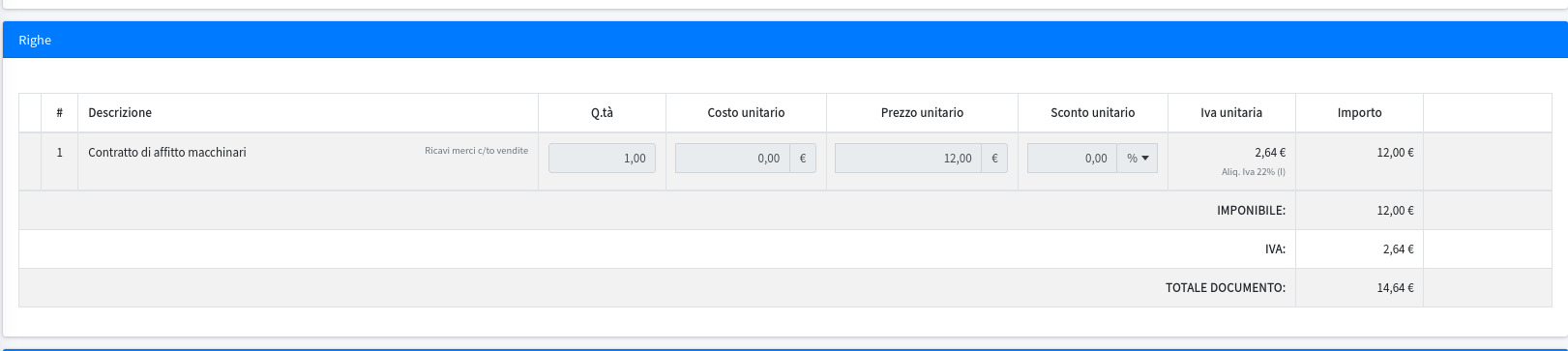The height and width of the screenshot is (351, 1568).
Task: Focus the Q.tà input showing 1,00
Action: pyautogui.click(x=602, y=159)
